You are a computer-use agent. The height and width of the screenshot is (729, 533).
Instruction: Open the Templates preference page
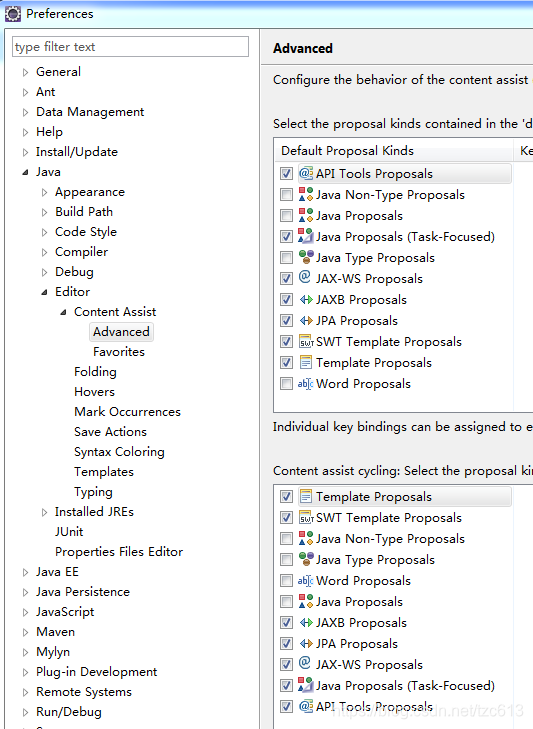coord(104,472)
